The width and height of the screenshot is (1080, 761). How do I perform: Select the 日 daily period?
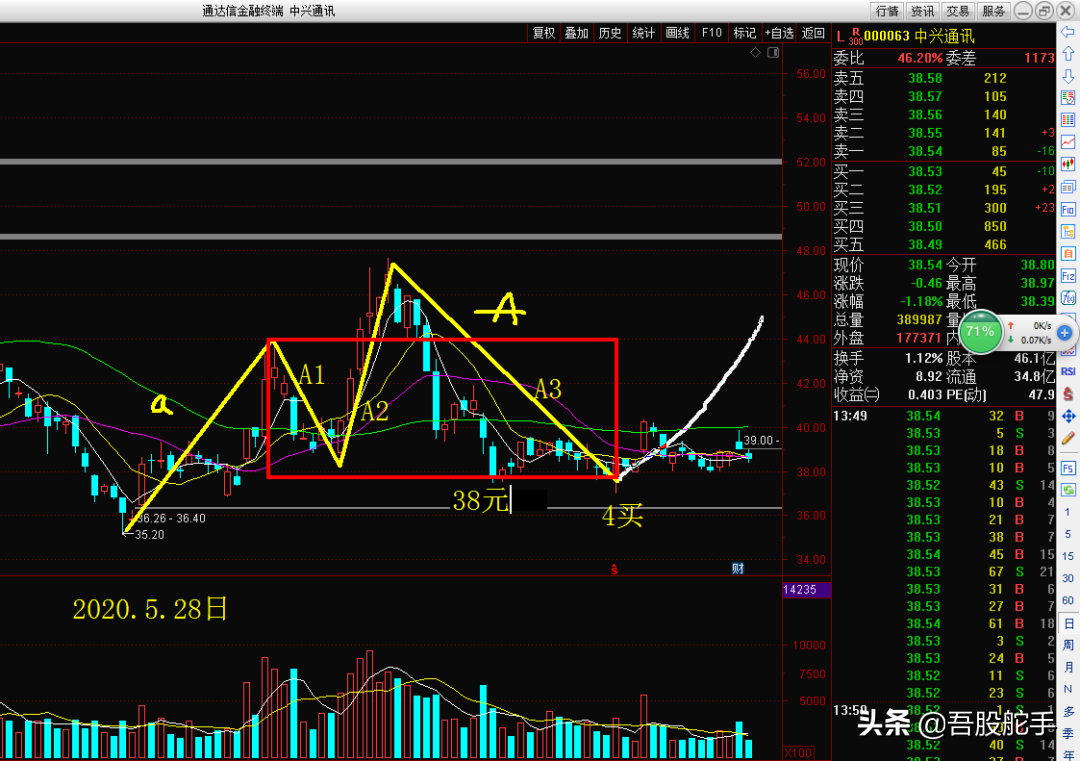1068,624
